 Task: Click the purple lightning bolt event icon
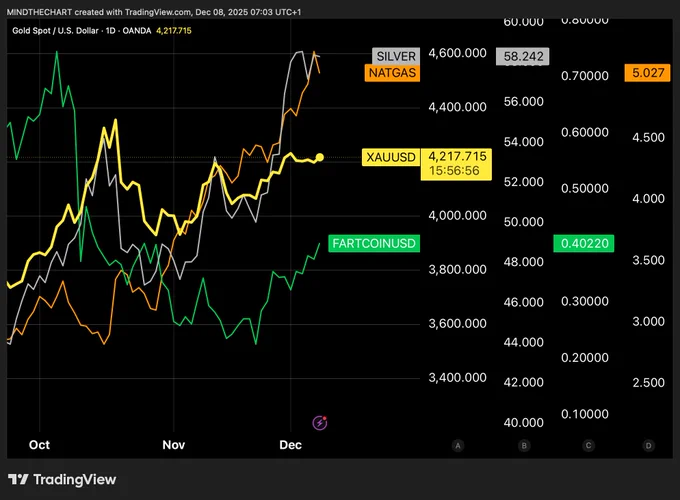320,422
